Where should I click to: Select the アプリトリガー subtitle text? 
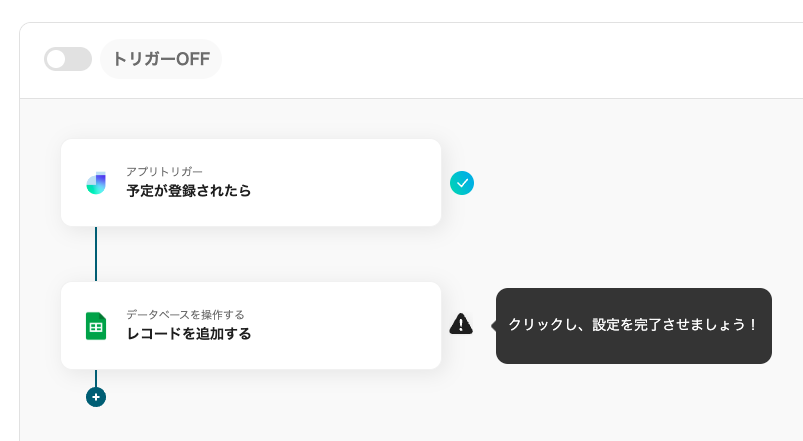(x=165, y=172)
